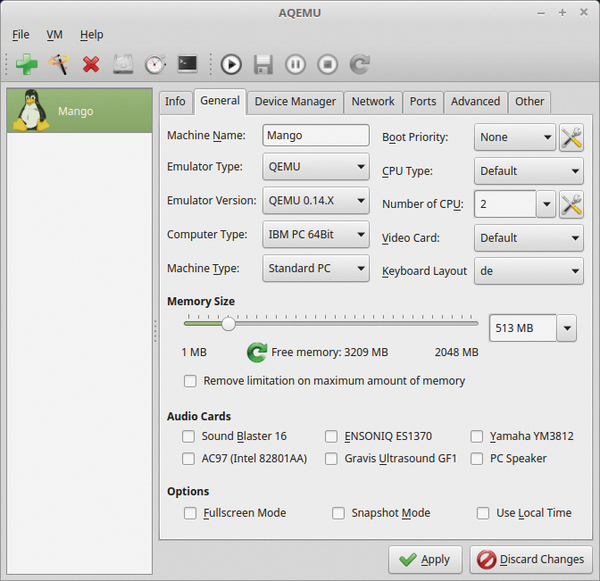The height and width of the screenshot is (581, 600).
Task: Switch to the Other tab
Action: click(x=530, y=102)
